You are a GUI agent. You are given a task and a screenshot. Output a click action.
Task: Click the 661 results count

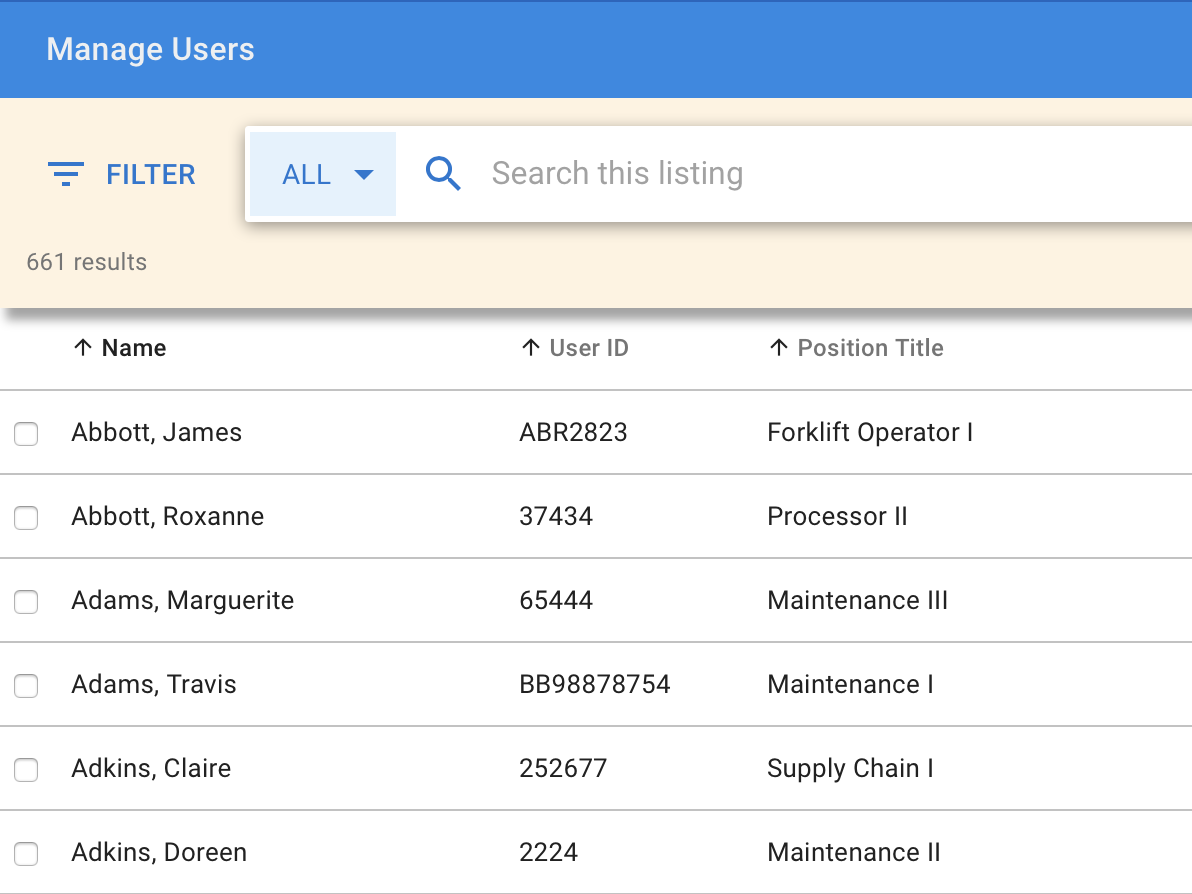87,262
